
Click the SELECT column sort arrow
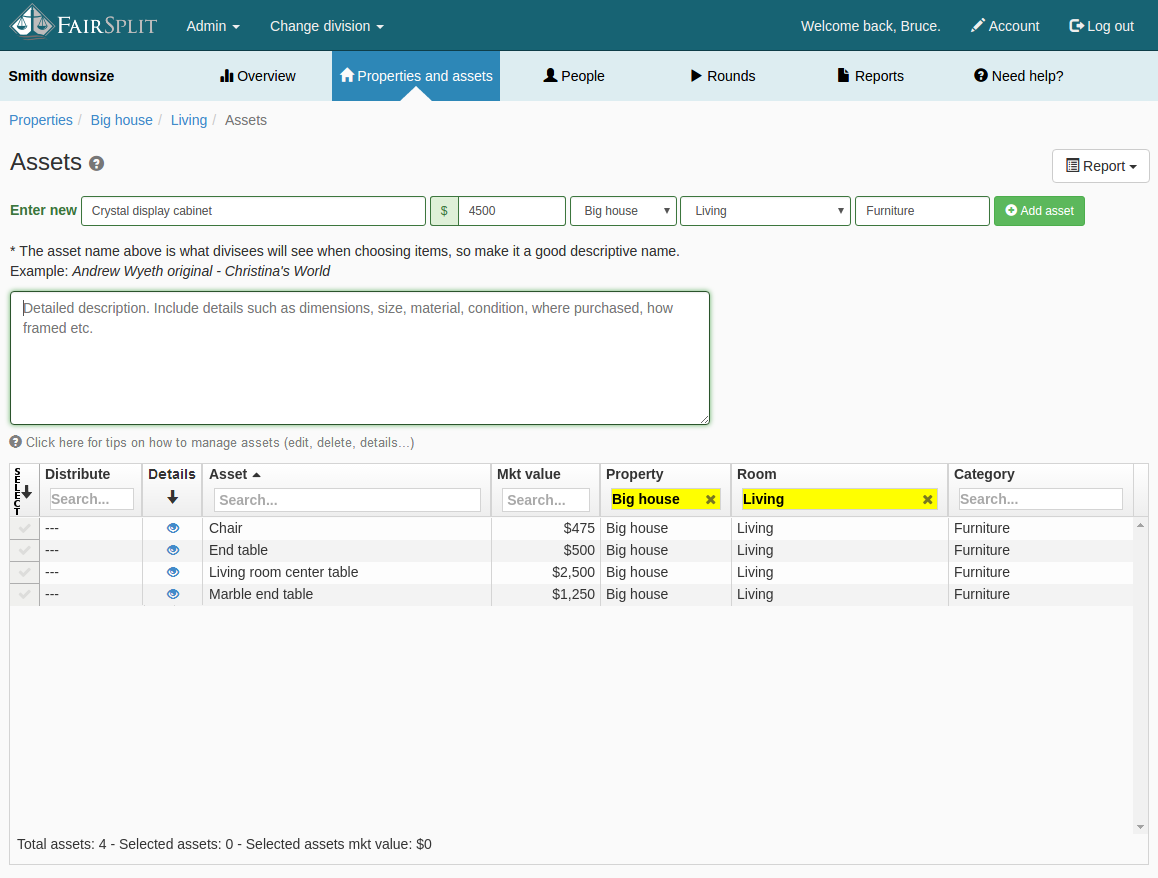(x=27, y=492)
